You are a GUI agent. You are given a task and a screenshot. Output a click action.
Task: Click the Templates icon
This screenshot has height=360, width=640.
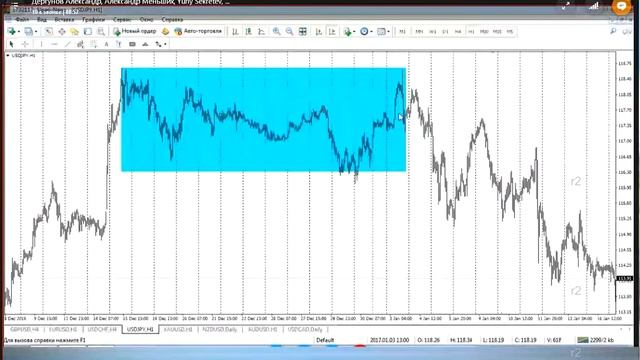point(381,31)
